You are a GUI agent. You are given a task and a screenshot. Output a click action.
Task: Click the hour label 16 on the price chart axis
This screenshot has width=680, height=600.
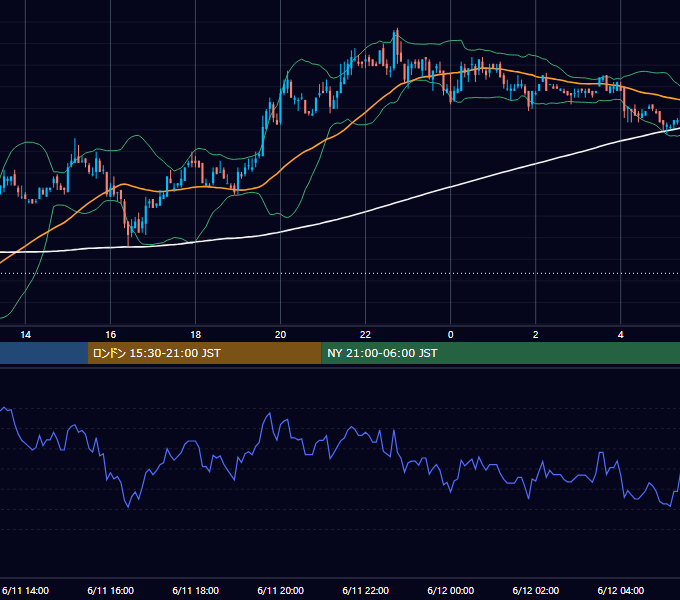(111, 335)
